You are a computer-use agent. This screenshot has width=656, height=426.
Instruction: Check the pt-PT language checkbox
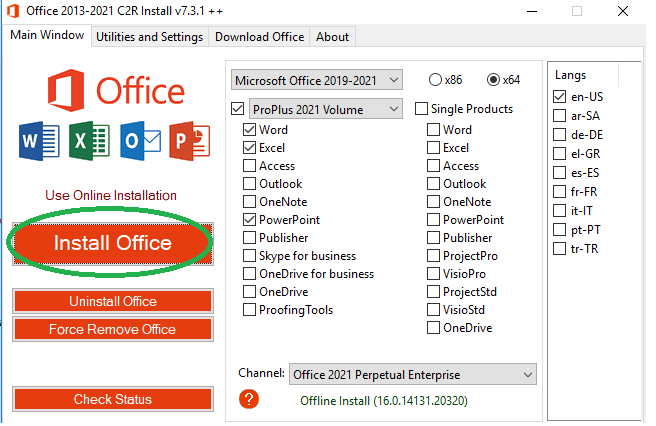[559, 230]
